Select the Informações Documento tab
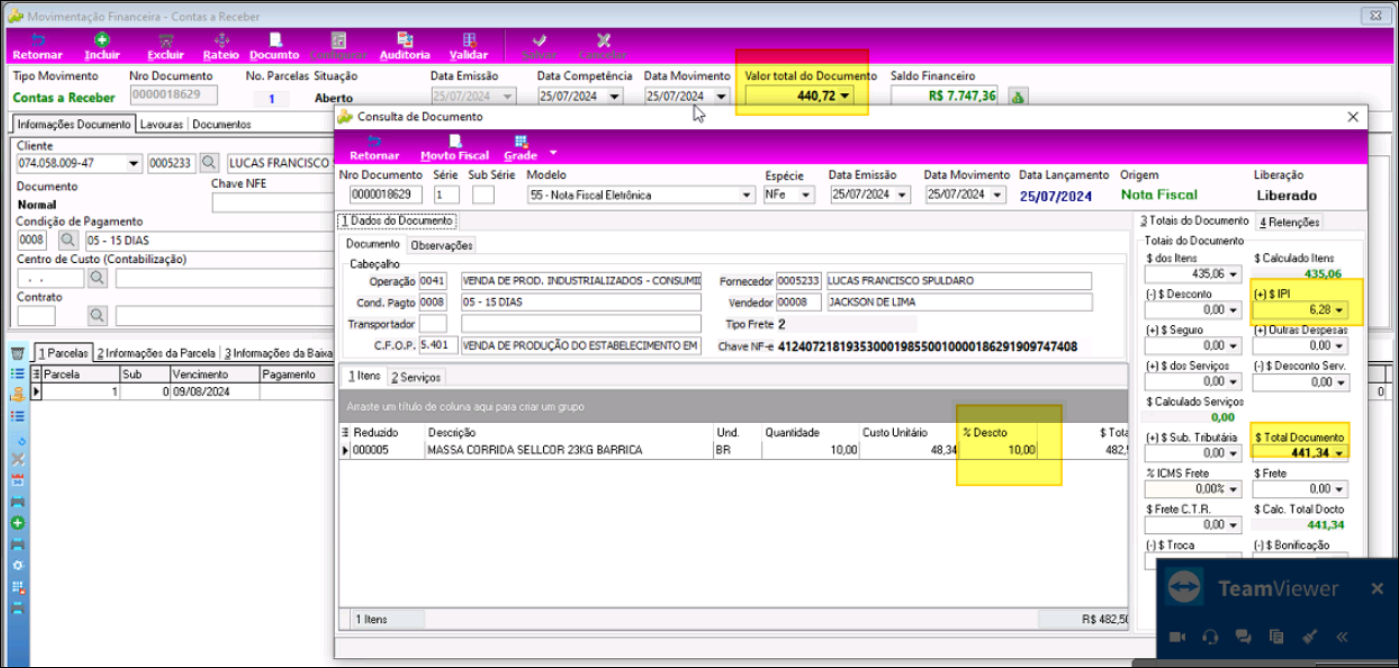1399x668 pixels. click(x=74, y=124)
